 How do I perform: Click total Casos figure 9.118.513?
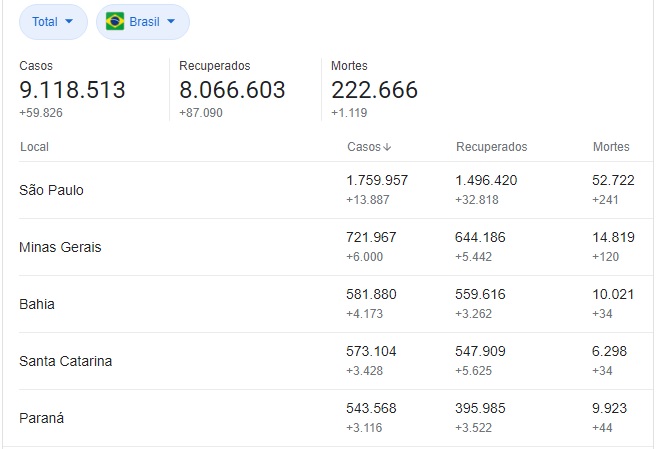pyautogui.click(x=72, y=90)
